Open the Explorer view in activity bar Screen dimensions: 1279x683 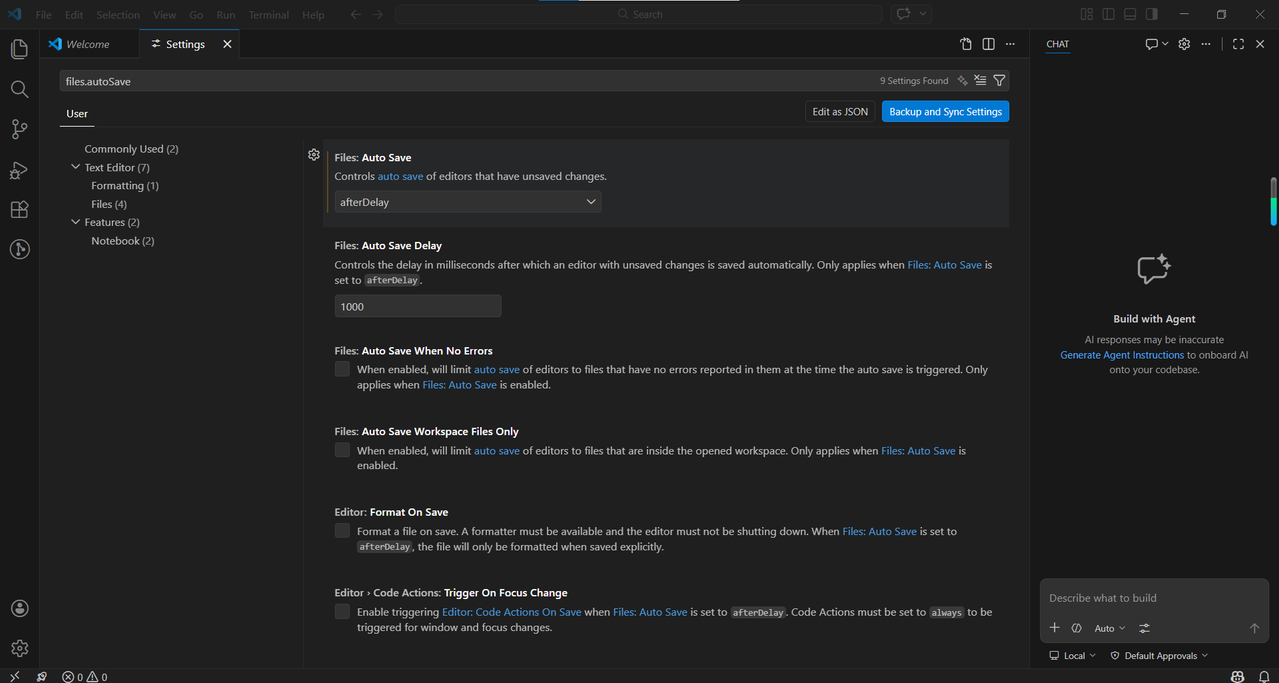tap(19, 49)
